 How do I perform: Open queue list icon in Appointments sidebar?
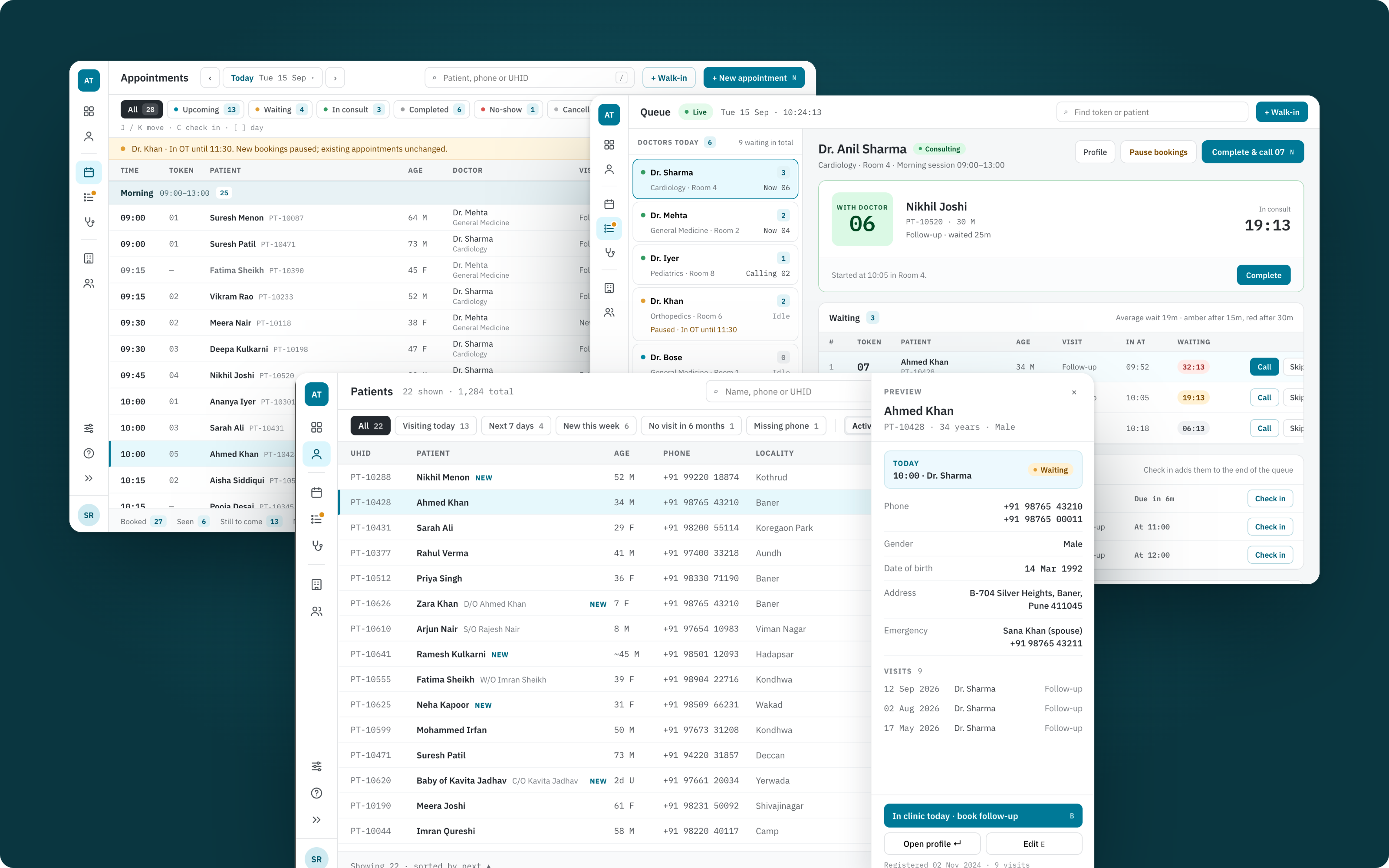pyautogui.click(x=89, y=197)
